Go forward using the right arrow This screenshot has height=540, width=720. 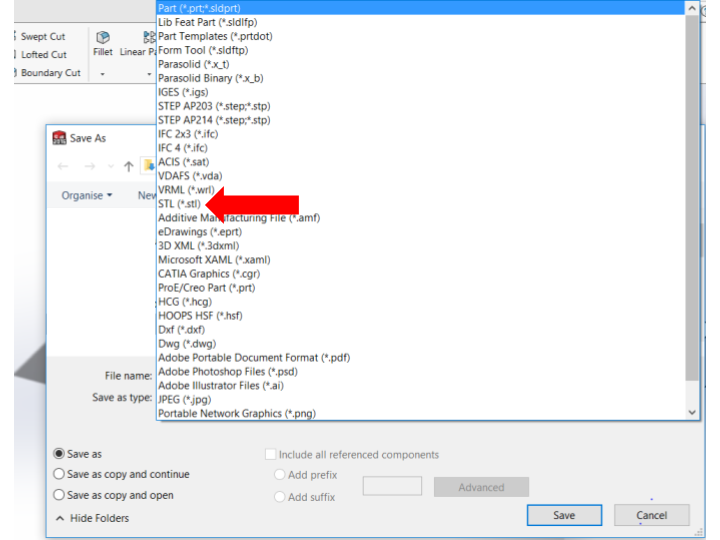[90, 166]
